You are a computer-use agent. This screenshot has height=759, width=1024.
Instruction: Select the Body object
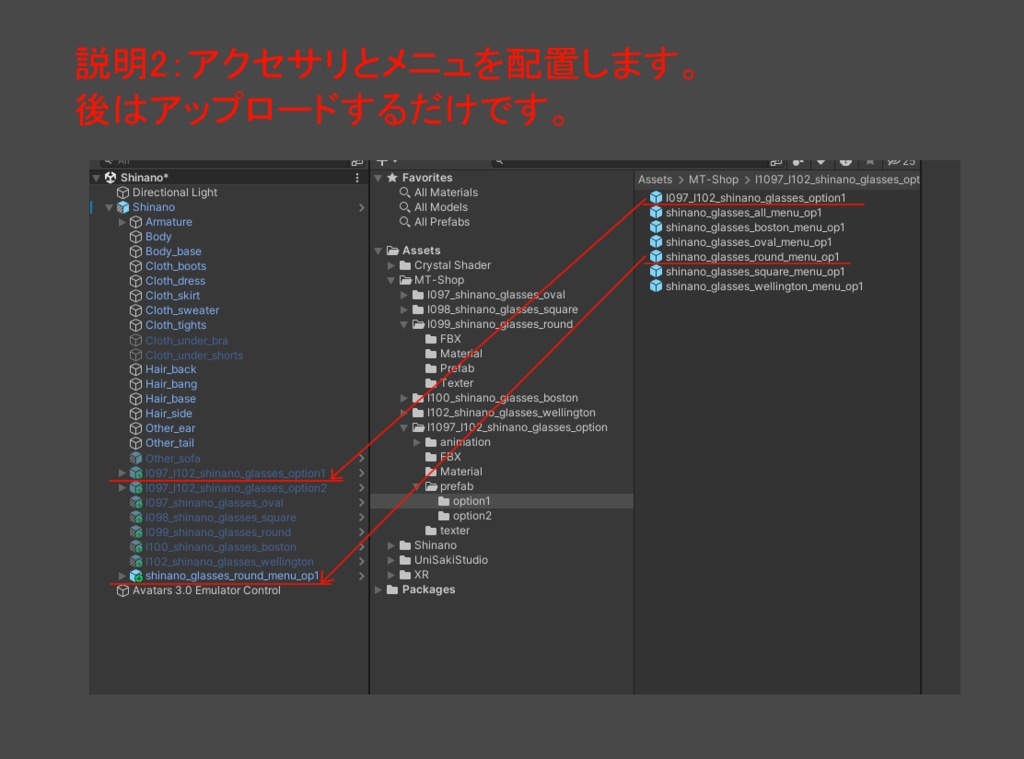click(x=158, y=236)
